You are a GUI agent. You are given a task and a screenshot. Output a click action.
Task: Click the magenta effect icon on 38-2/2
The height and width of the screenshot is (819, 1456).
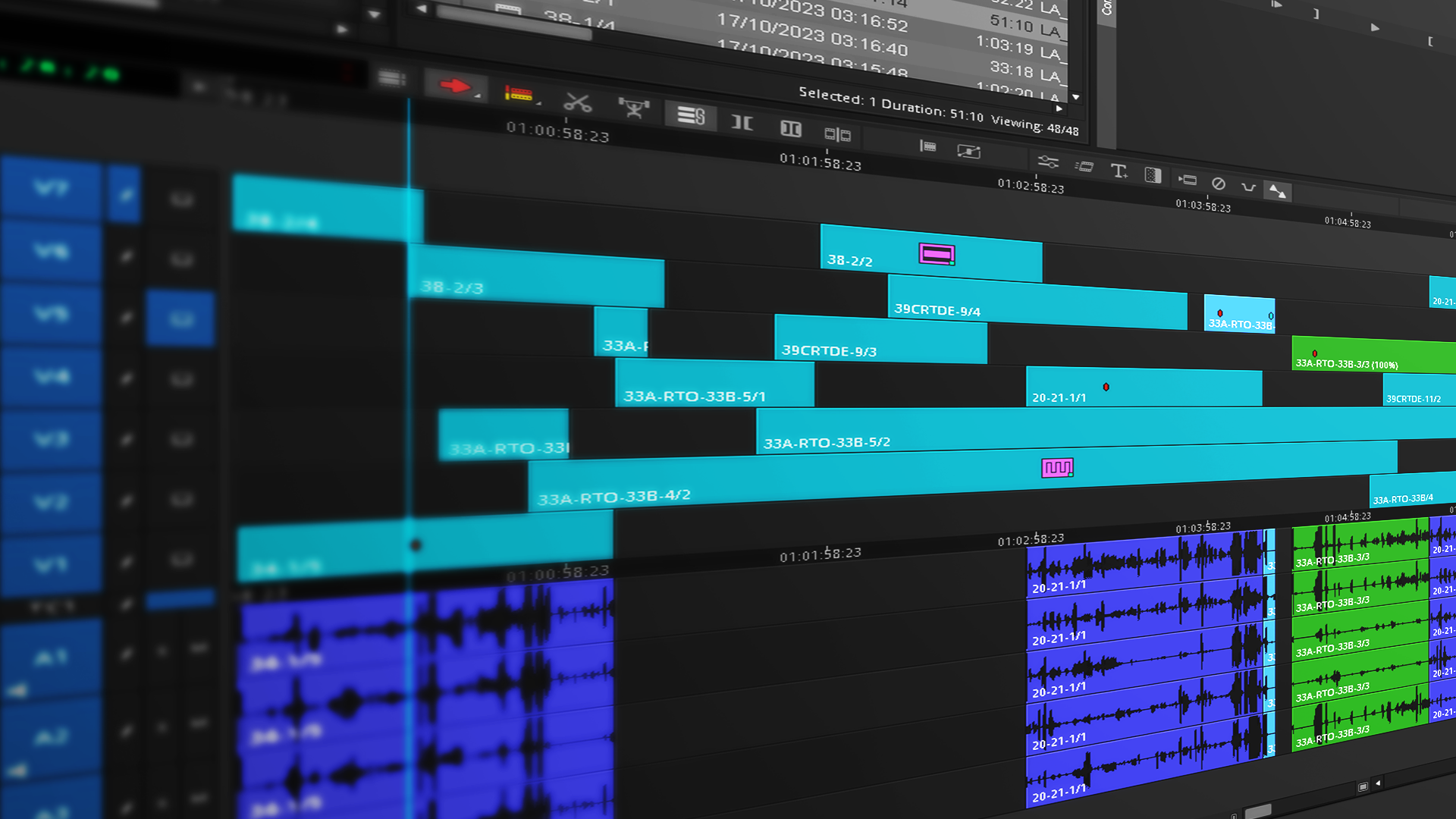click(937, 254)
